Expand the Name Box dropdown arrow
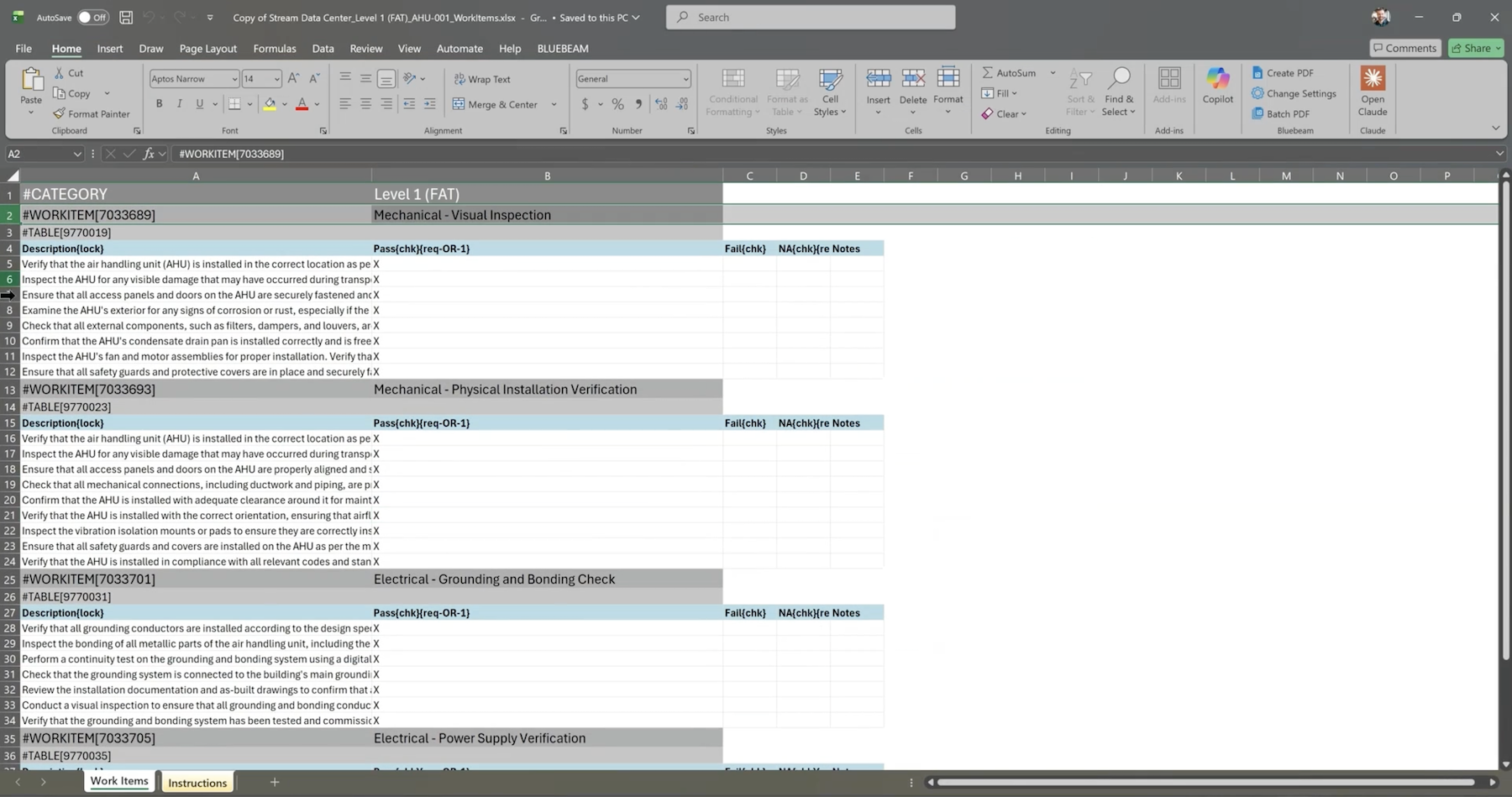The height and width of the screenshot is (797, 1512). coord(77,154)
